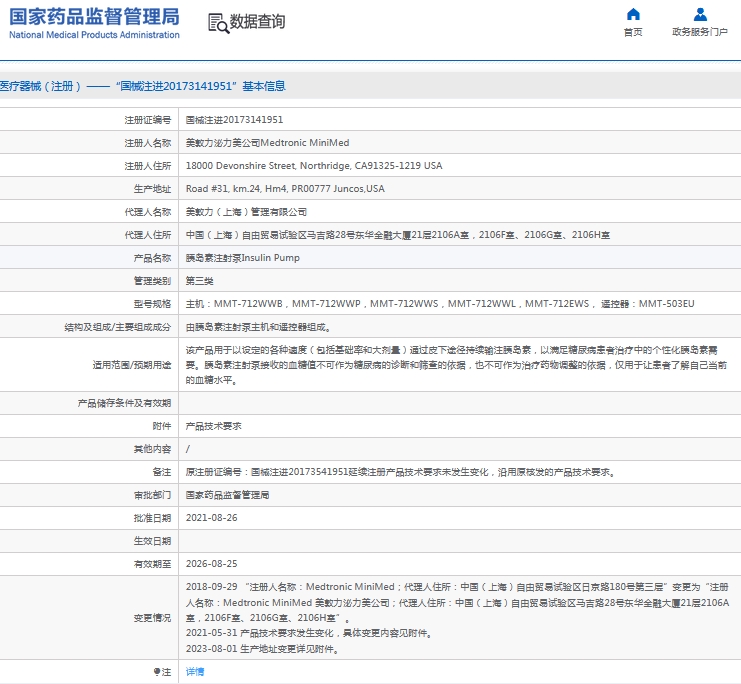Open the 政务服务门户 user icon
Screen dimensions: 741x684
click(700, 14)
